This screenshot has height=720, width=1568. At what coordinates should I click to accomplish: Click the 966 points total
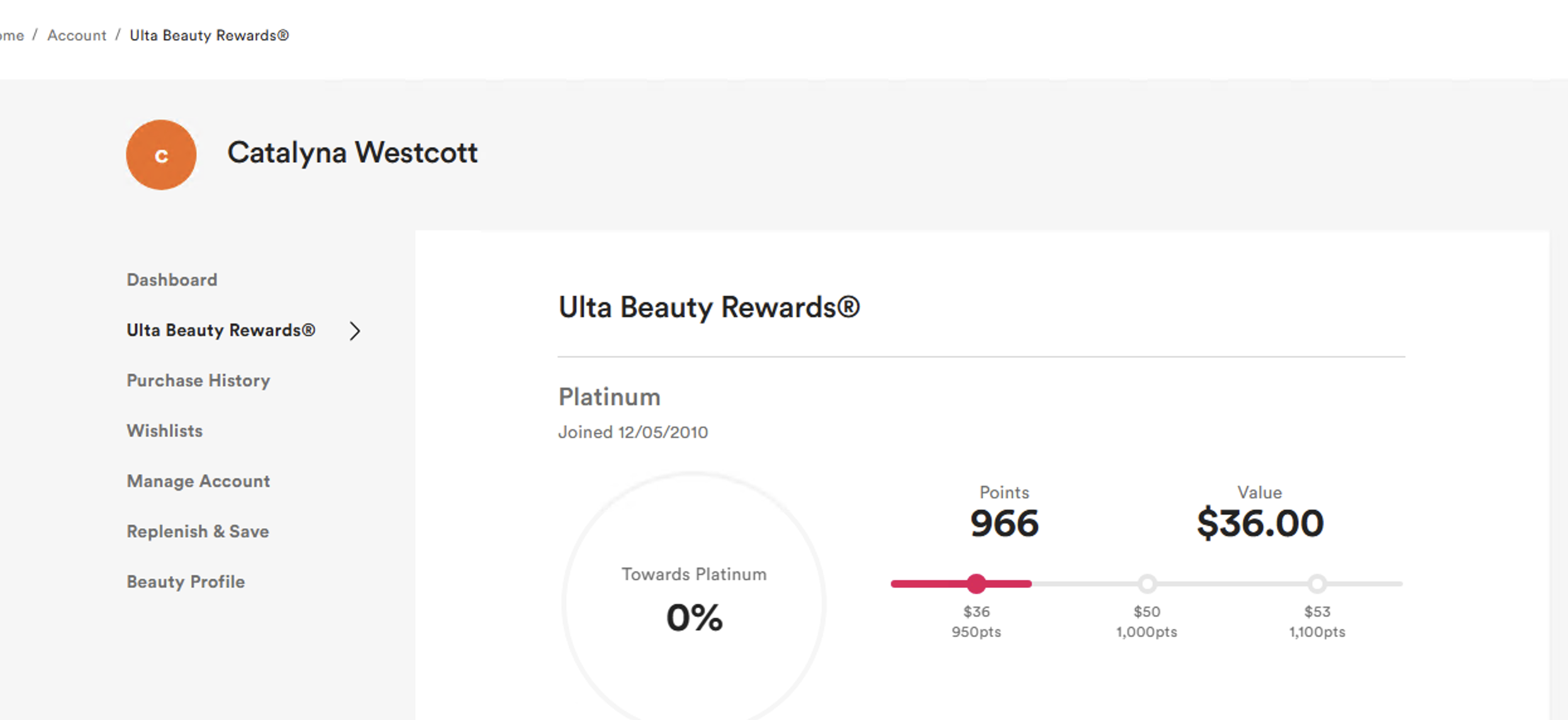pyautogui.click(x=1004, y=524)
